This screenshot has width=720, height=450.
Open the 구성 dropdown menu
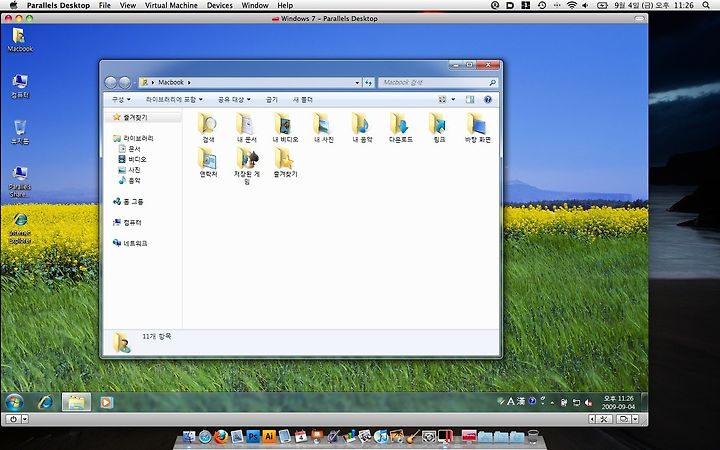point(121,99)
